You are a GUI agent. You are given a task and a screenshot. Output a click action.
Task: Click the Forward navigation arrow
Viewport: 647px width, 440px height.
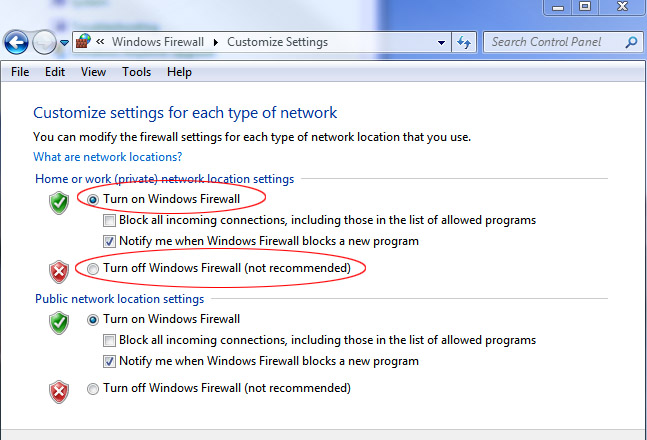point(44,43)
